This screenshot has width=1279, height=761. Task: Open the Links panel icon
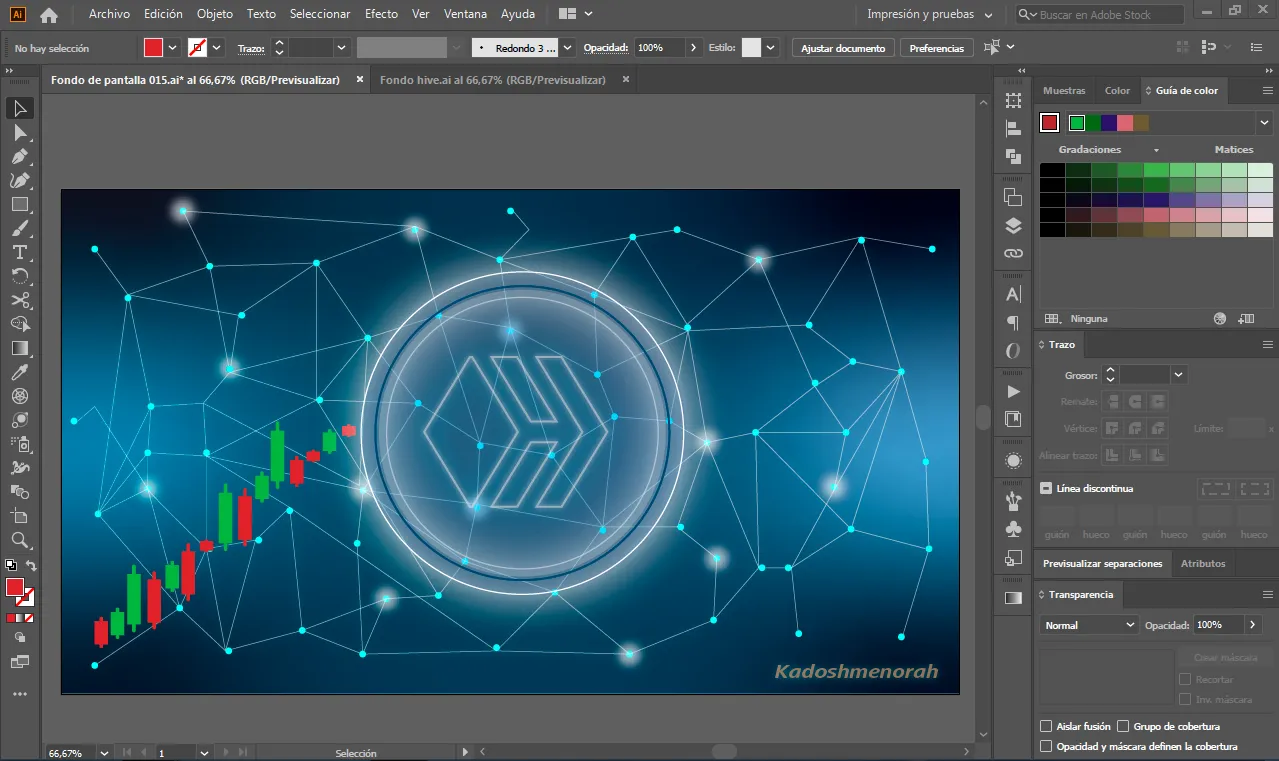(x=1013, y=254)
